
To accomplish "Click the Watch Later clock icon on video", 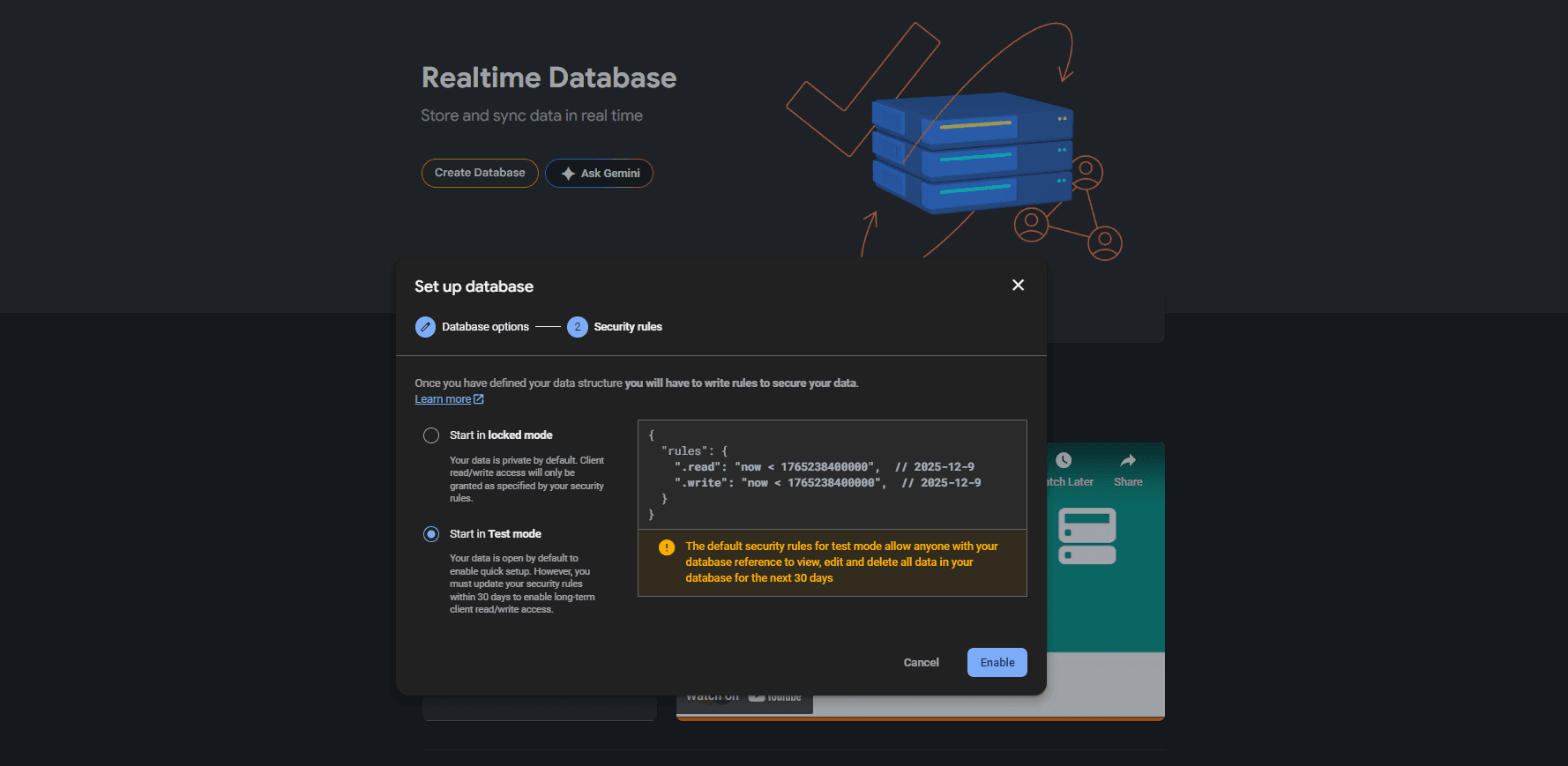I will [x=1064, y=460].
